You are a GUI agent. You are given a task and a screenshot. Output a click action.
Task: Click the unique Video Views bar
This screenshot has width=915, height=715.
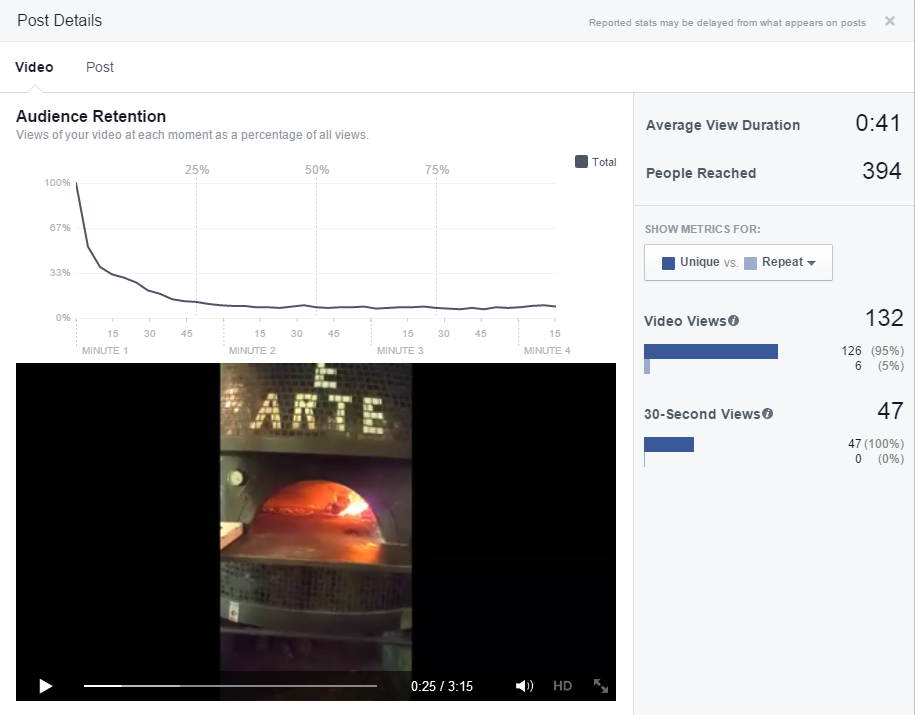point(710,351)
